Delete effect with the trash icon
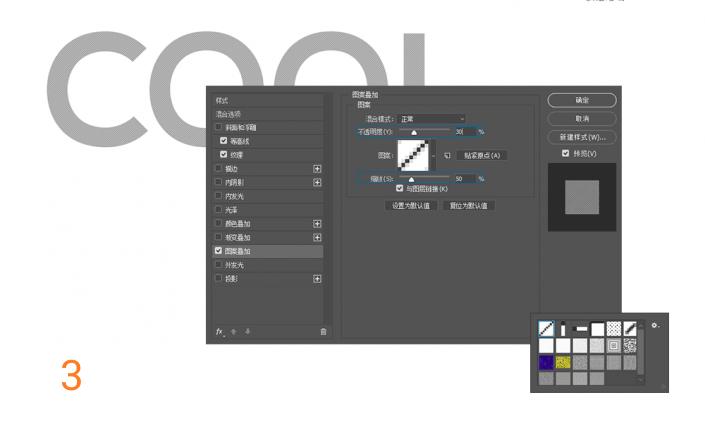The height and width of the screenshot is (443, 705). click(323, 332)
